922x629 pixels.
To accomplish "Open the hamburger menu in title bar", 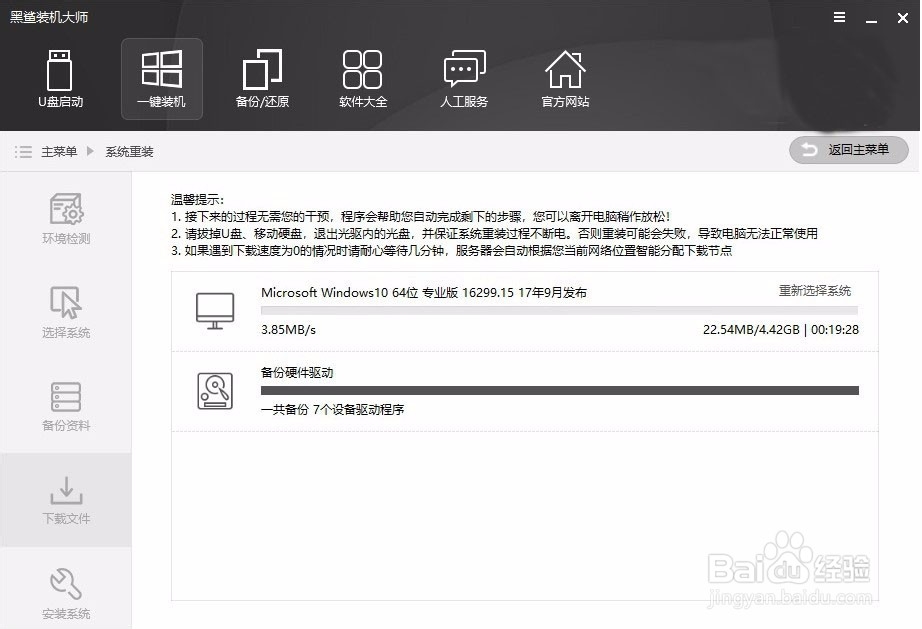I will [x=840, y=18].
